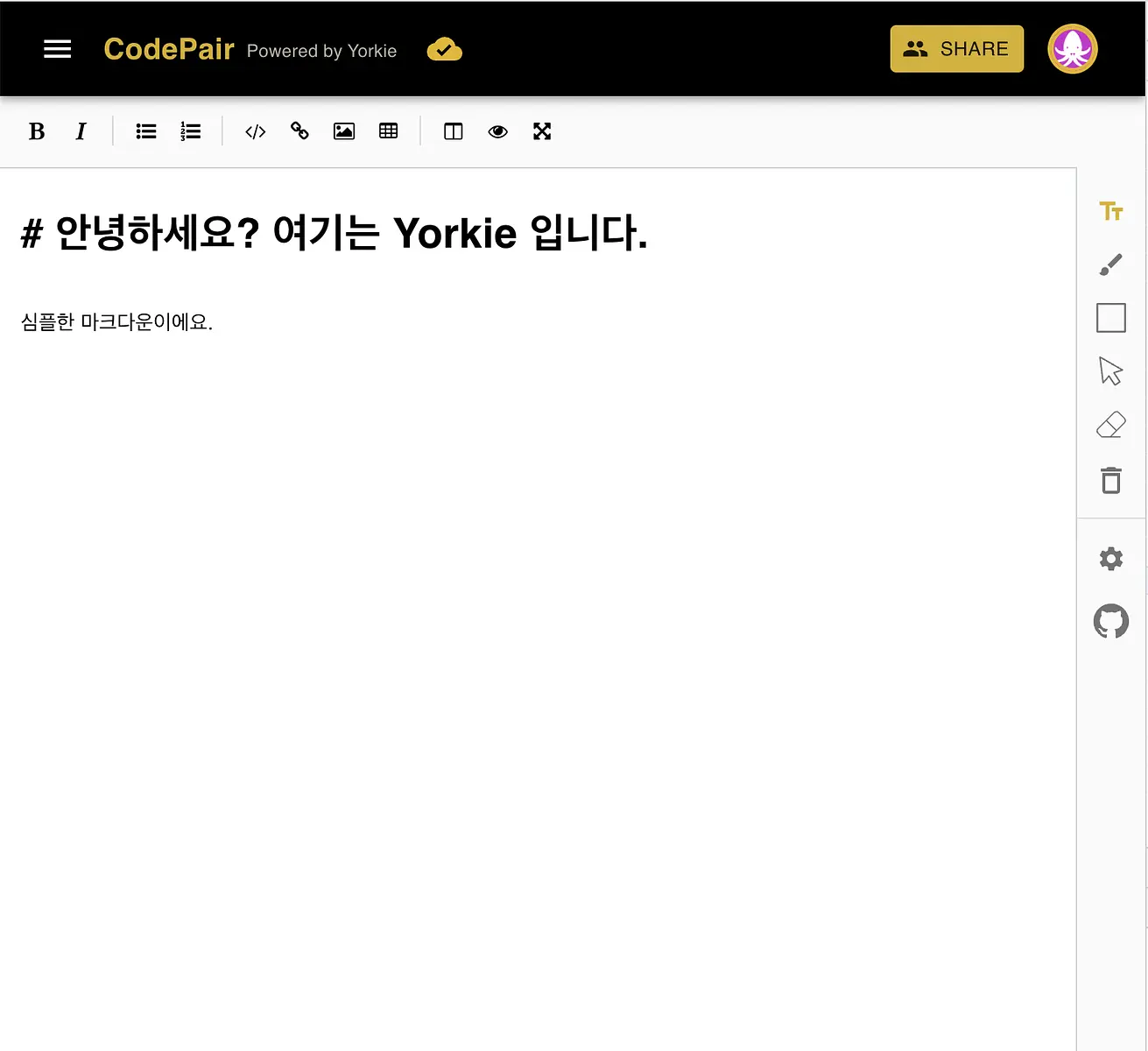Select the eraser tool
Image resolution: width=1148 pixels, height=1051 pixels.
(1111, 426)
